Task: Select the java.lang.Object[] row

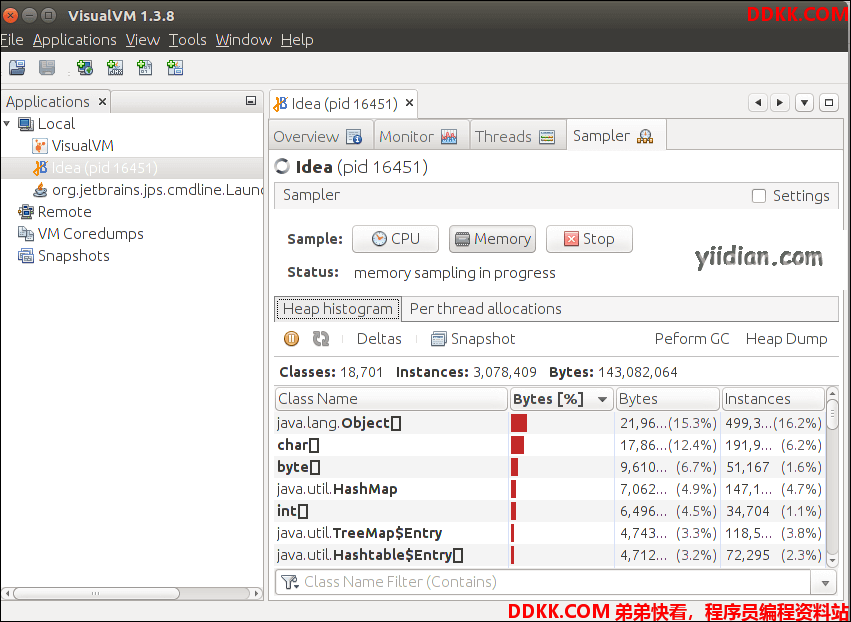Action: point(549,423)
